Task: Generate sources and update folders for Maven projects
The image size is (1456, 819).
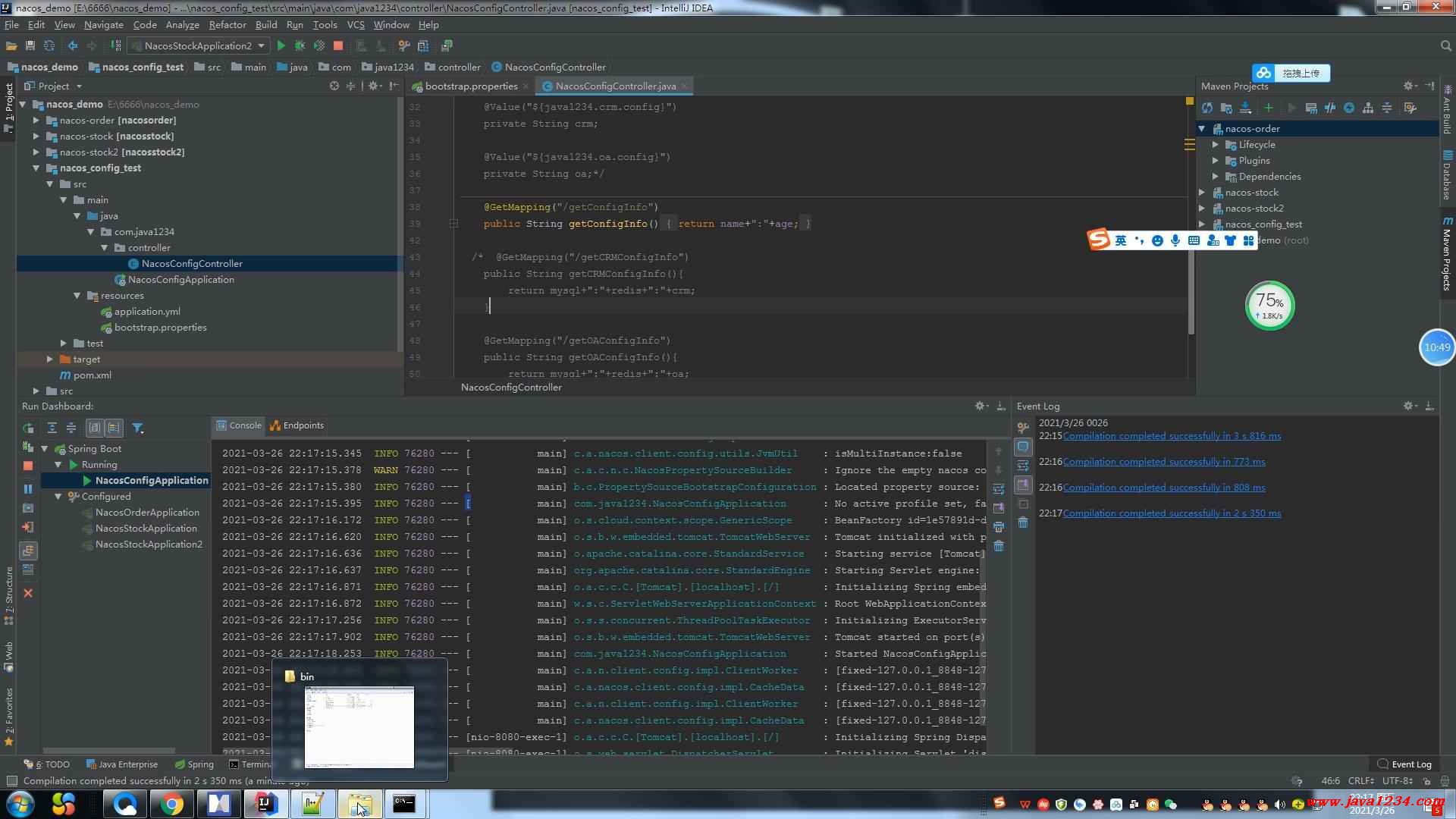Action: tap(1226, 108)
